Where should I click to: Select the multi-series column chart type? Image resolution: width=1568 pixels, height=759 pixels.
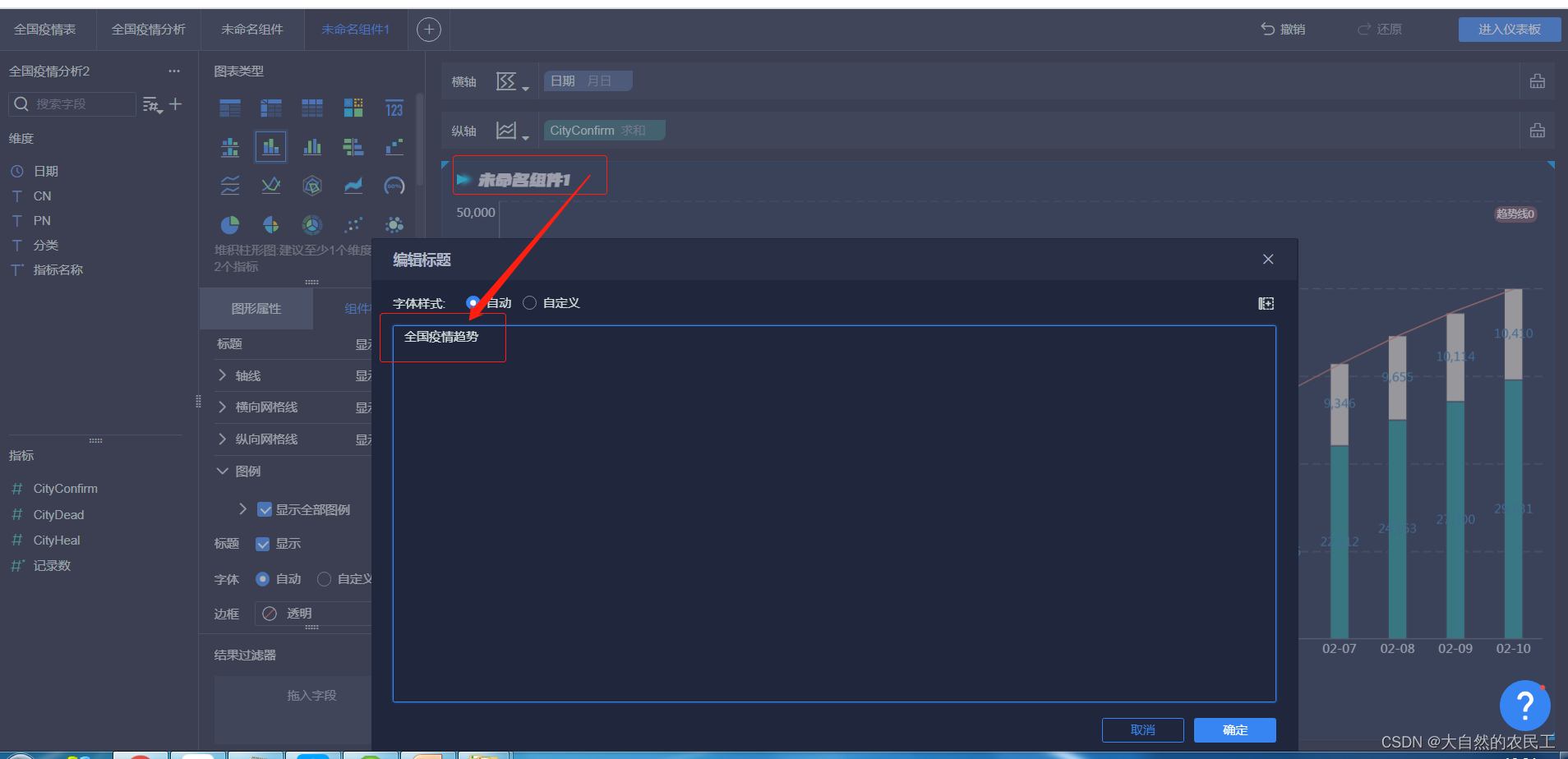312,147
